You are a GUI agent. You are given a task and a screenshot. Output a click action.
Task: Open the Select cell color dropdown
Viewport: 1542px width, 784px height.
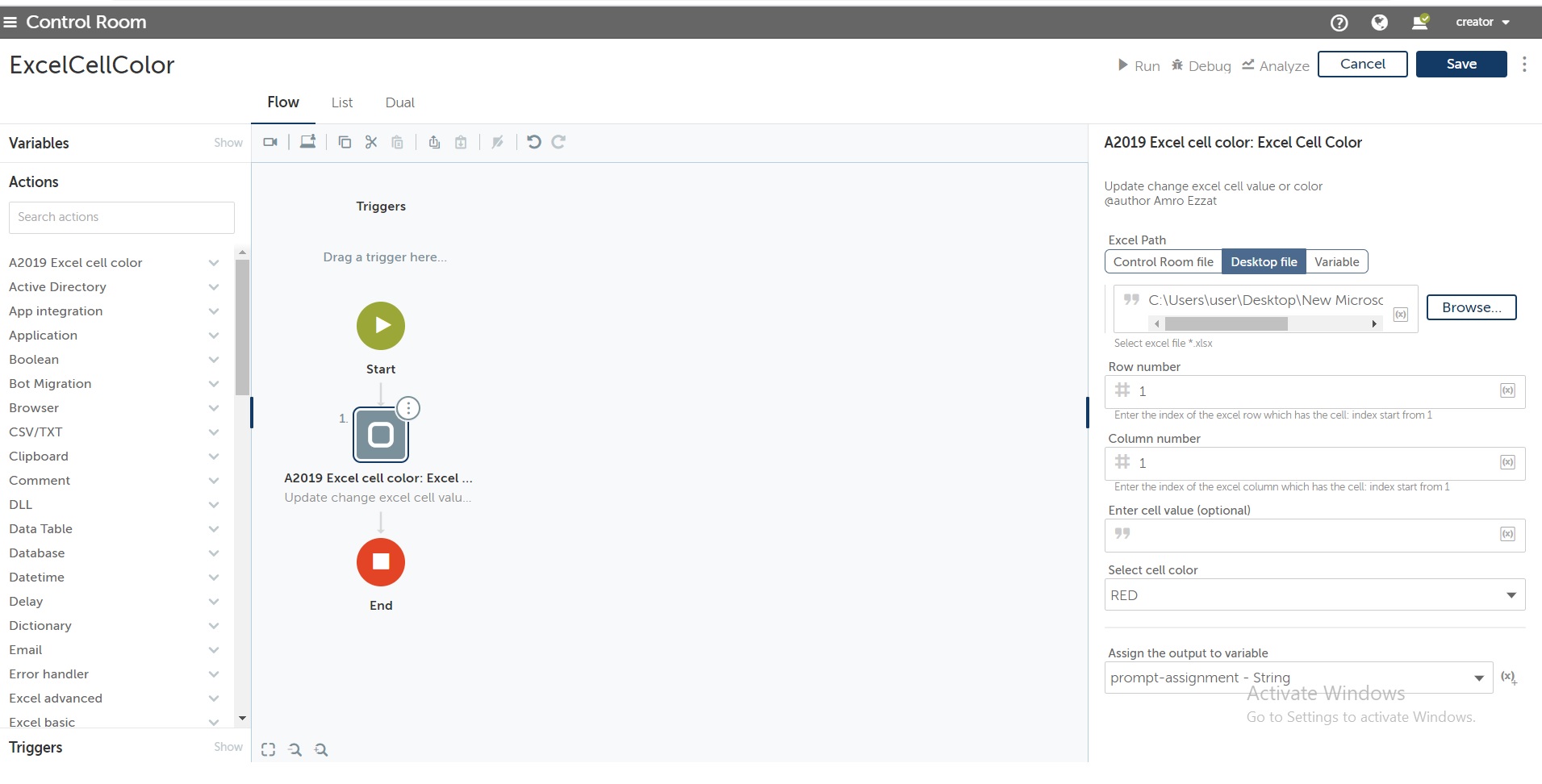coord(1314,595)
